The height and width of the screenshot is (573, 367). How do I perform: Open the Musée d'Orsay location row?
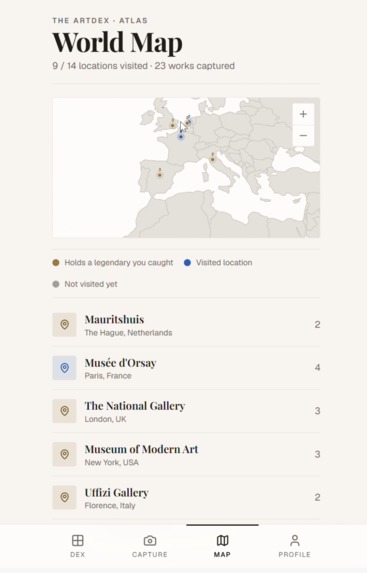(186, 368)
